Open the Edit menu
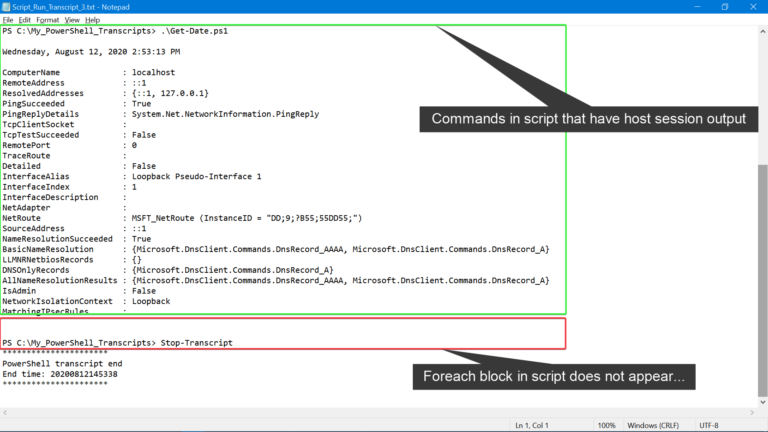 coord(24,20)
